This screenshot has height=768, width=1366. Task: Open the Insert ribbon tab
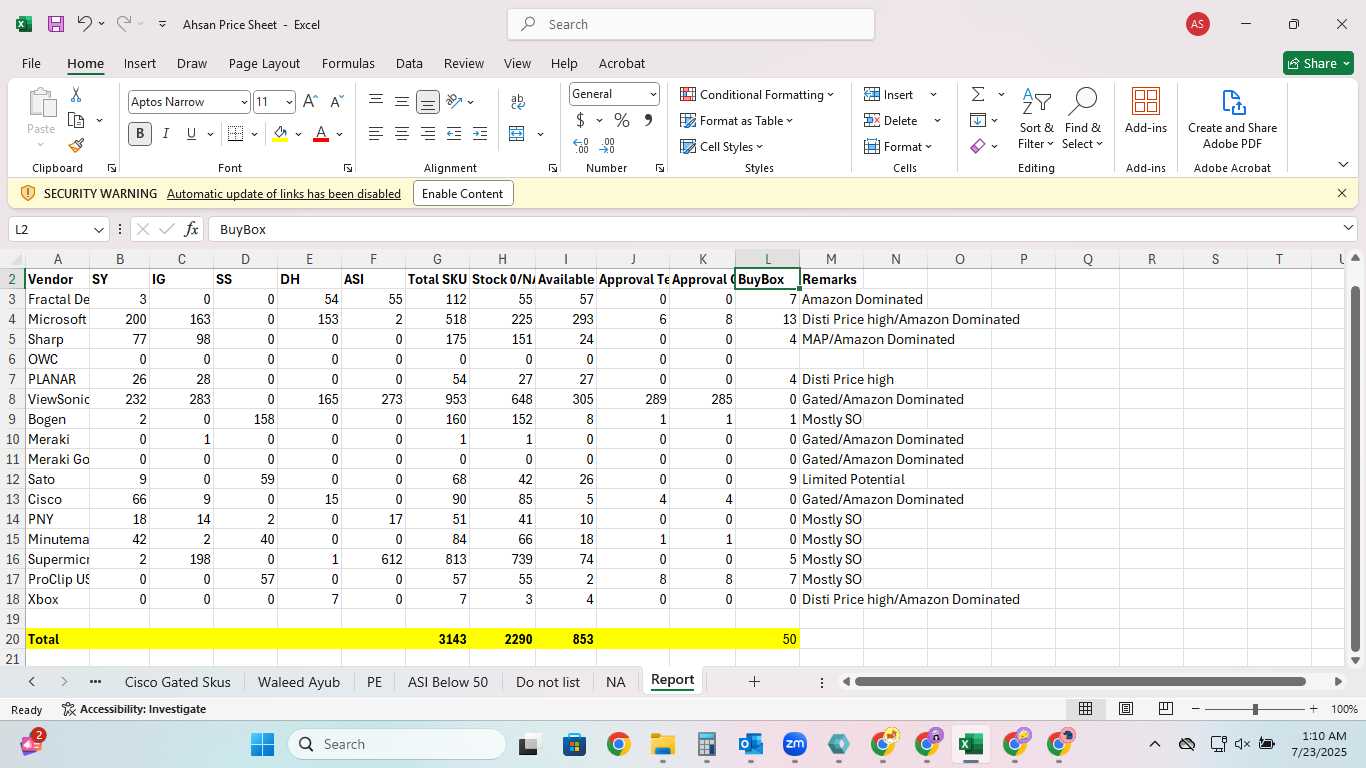click(140, 63)
